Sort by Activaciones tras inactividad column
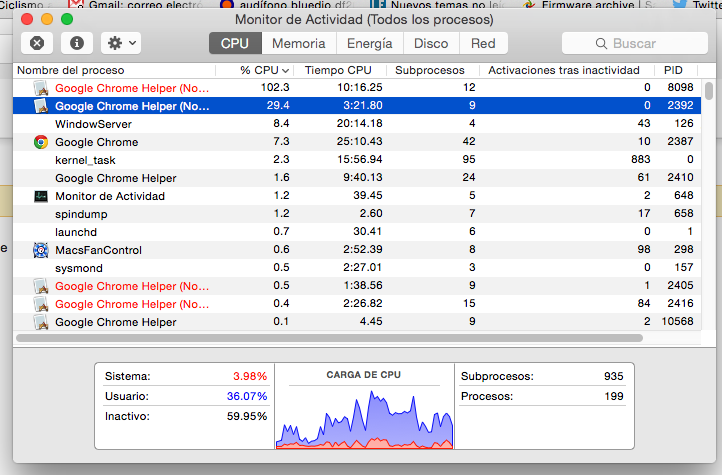This screenshot has height=475, width=722. click(566, 70)
